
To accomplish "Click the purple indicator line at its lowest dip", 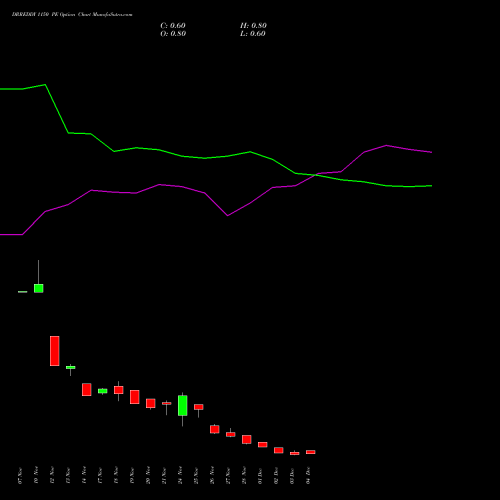I will (x=228, y=216).
